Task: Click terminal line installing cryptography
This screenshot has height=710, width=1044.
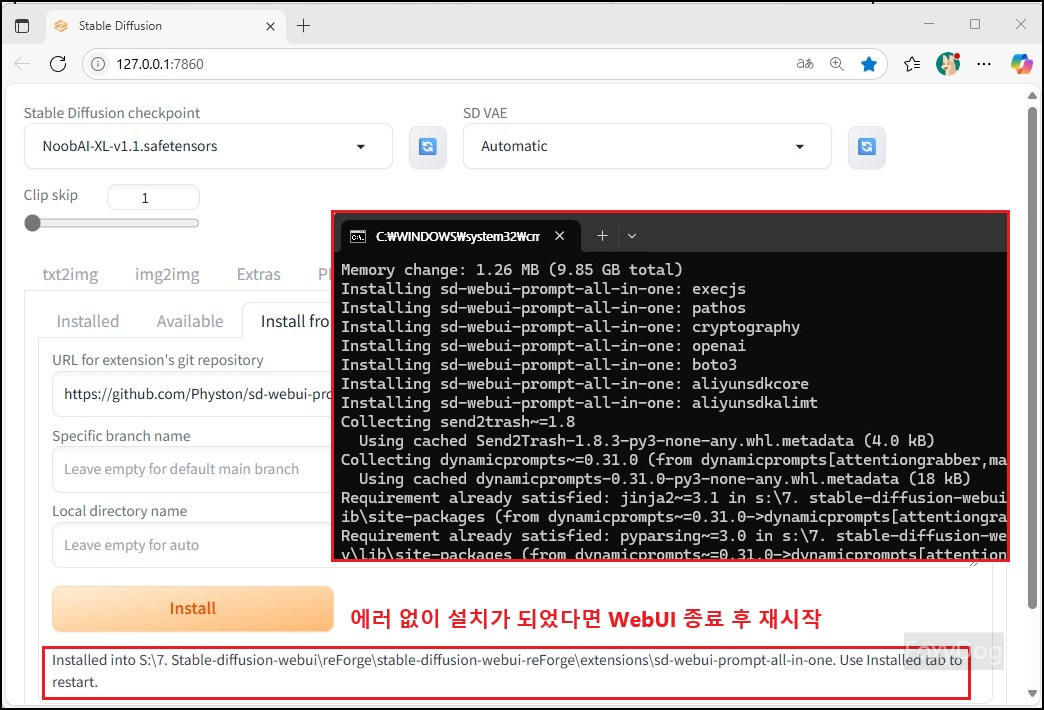Action: [x=571, y=327]
